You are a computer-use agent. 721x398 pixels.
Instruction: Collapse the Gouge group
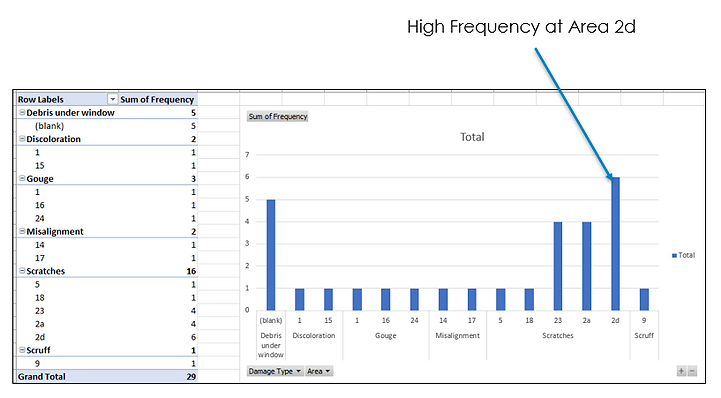click(22, 178)
